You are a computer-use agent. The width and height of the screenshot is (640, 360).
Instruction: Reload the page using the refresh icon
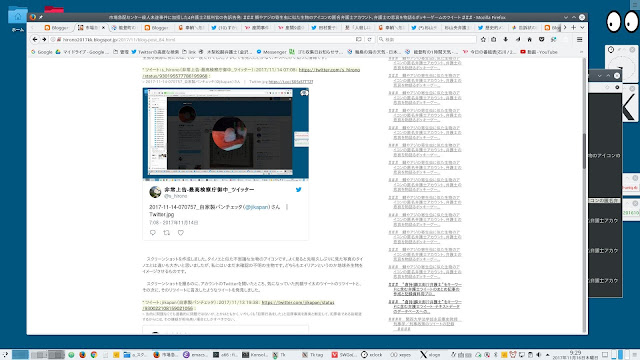369,40
